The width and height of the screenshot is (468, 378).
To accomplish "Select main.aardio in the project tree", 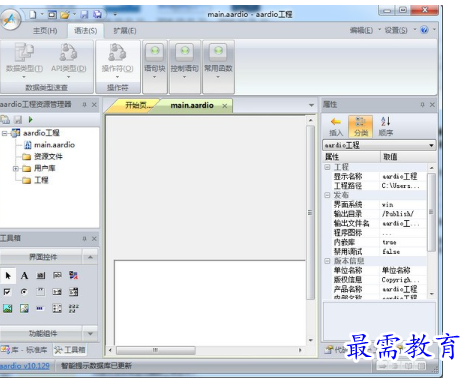I will (x=54, y=145).
